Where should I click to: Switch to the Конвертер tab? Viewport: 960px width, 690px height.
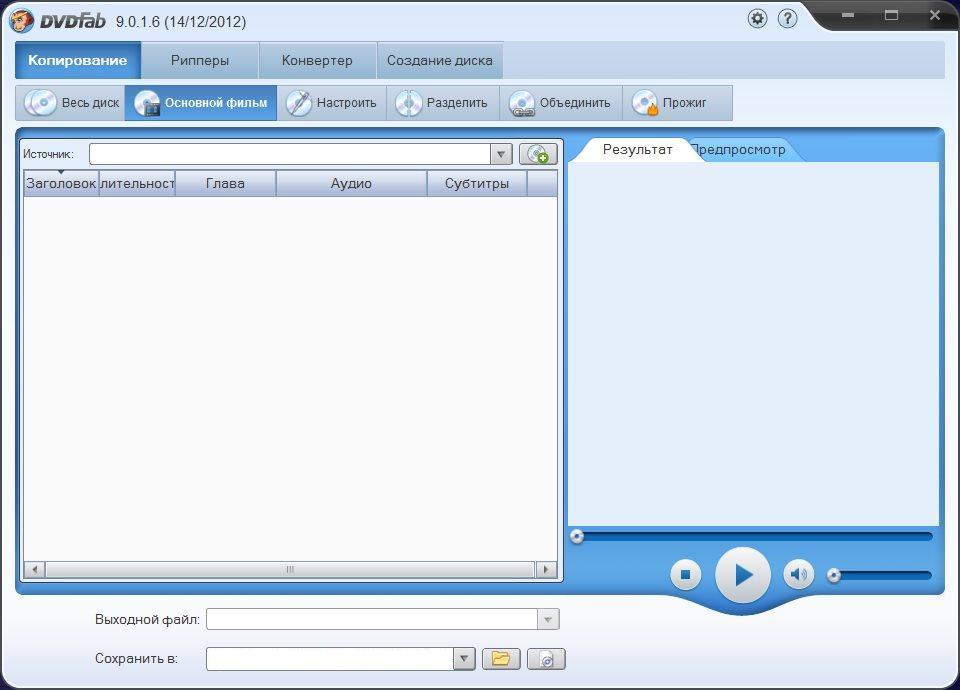pyautogui.click(x=317, y=60)
